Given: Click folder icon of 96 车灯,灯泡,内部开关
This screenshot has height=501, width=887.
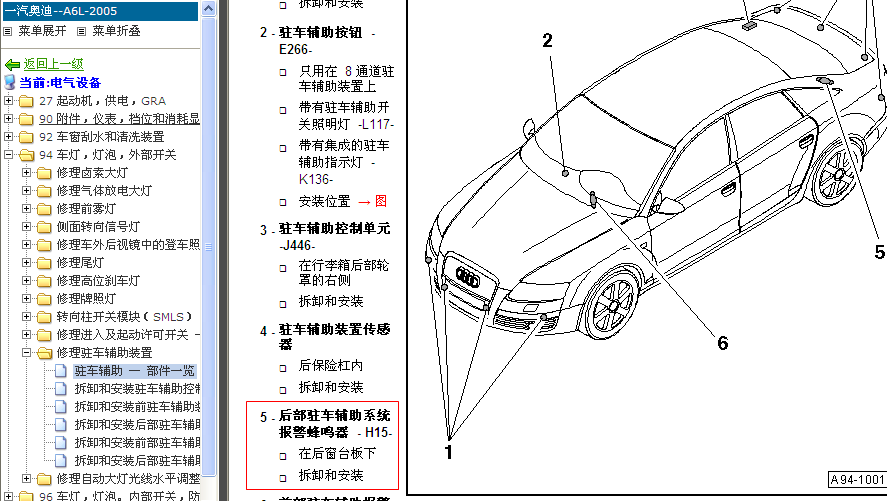Looking at the screenshot, I should pyautogui.click(x=26, y=496).
